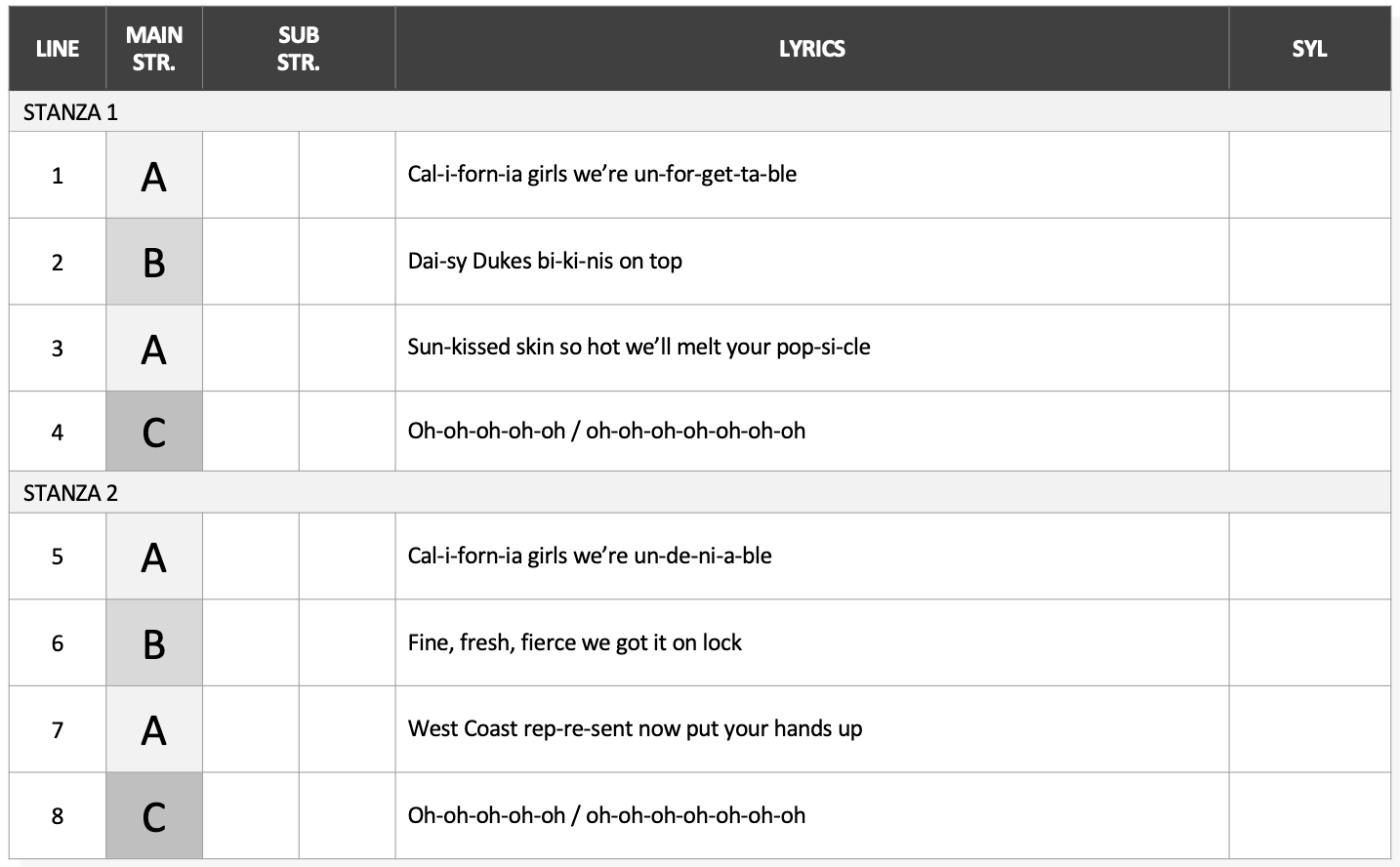Click the LYRICS column header

click(x=811, y=48)
